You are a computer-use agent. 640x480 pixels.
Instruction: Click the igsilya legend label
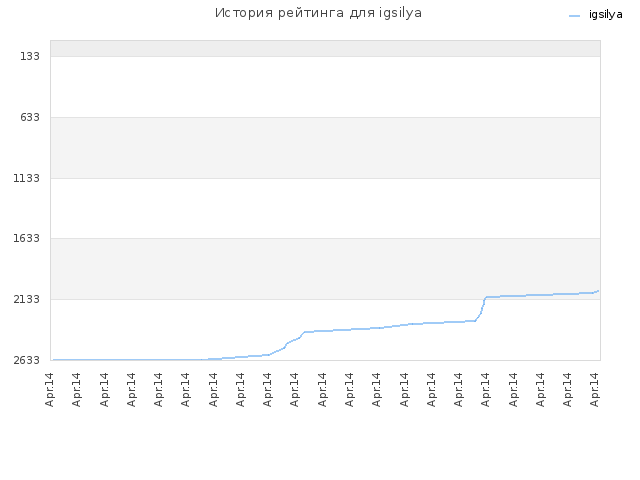[605, 15]
